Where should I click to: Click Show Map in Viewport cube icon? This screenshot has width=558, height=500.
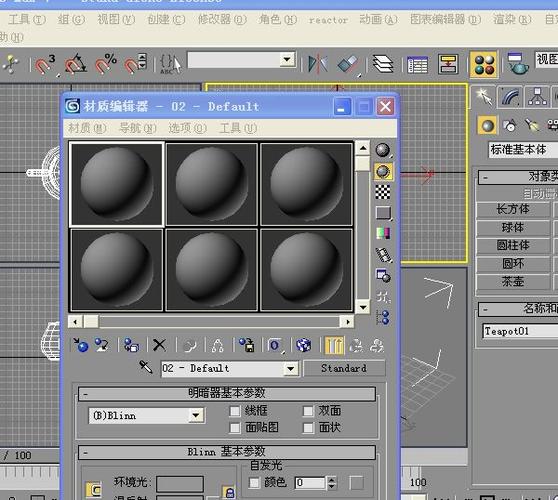point(303,345)
